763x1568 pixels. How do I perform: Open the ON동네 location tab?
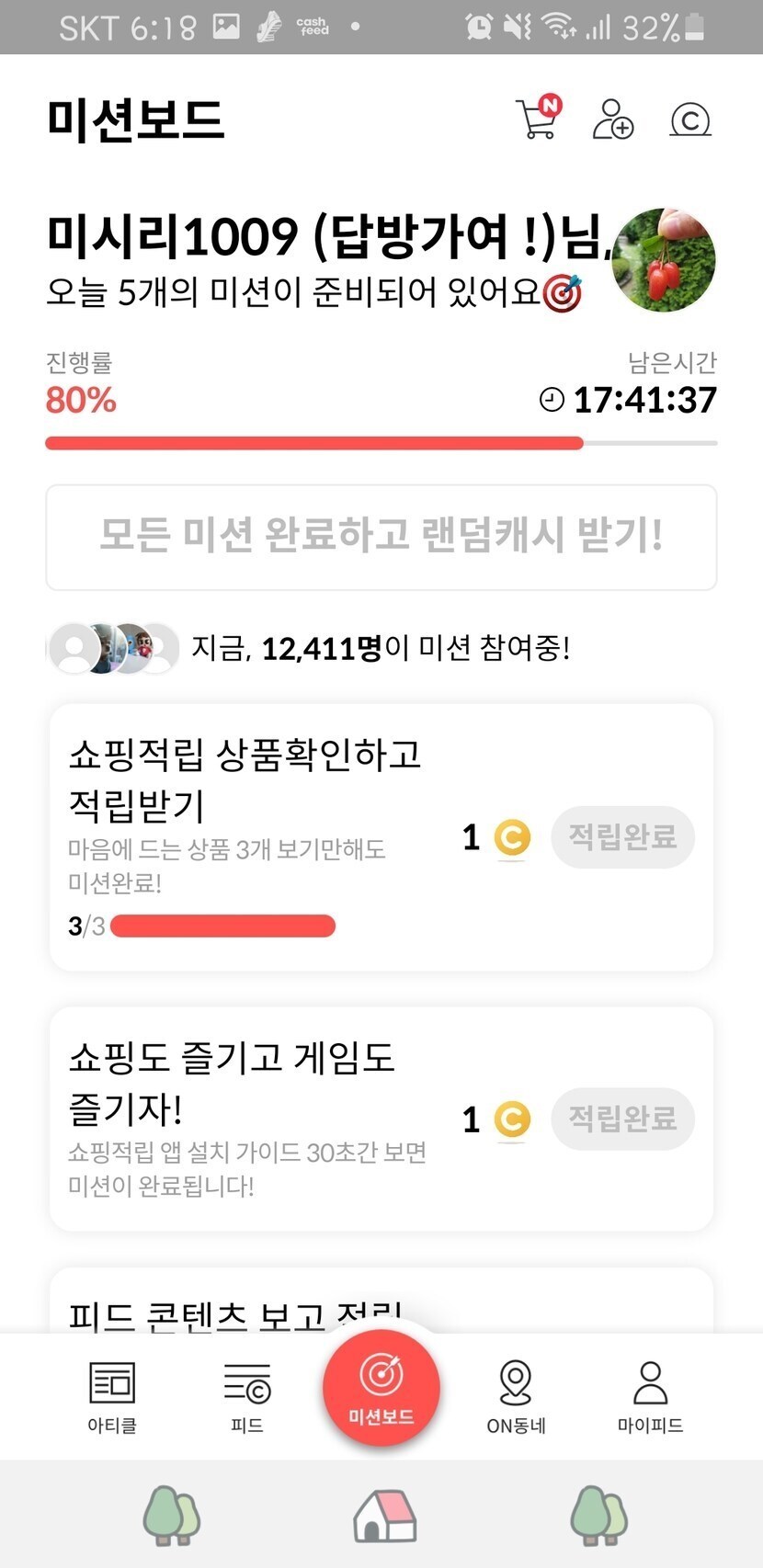click(516, 1396)
